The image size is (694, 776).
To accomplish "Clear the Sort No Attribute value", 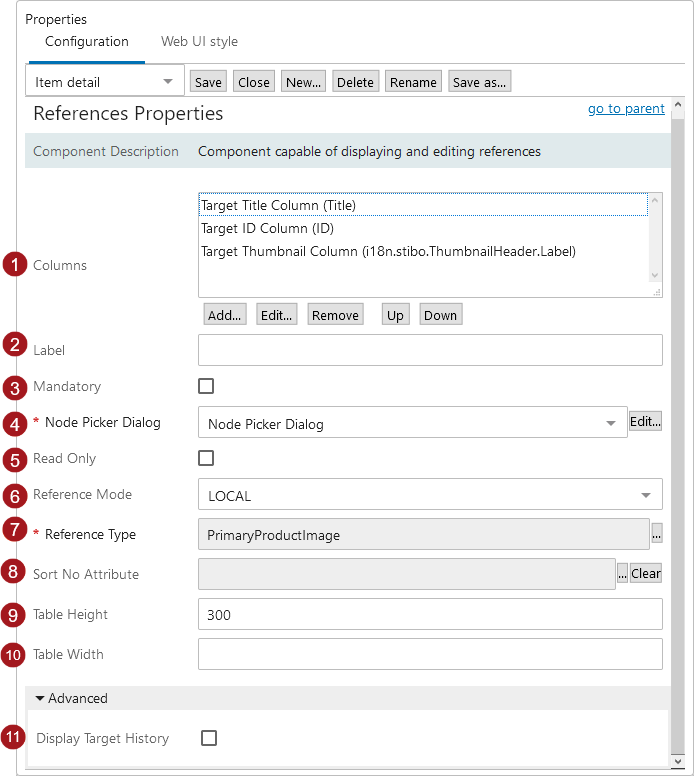I will [646, 574].
